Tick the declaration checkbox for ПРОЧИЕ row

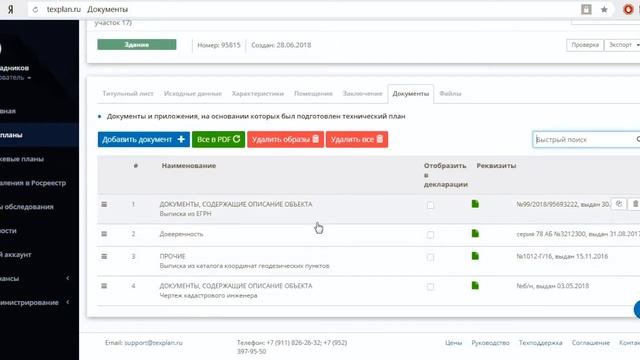click(x=430, y=257)
